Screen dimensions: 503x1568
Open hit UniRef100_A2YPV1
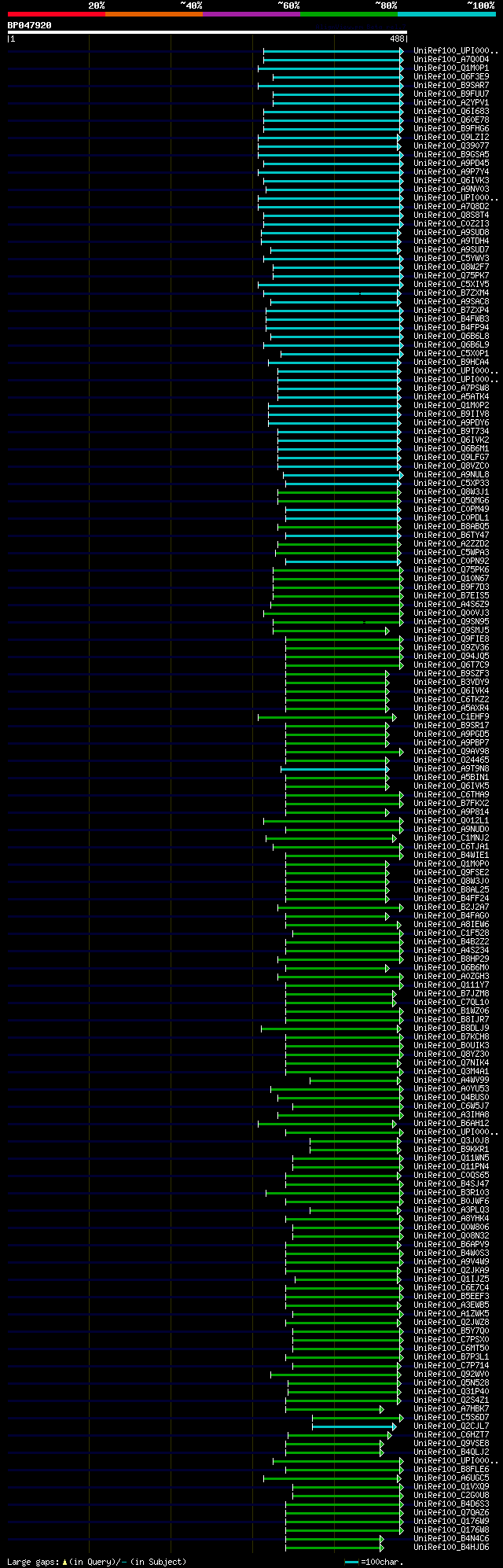pos(451,102)
